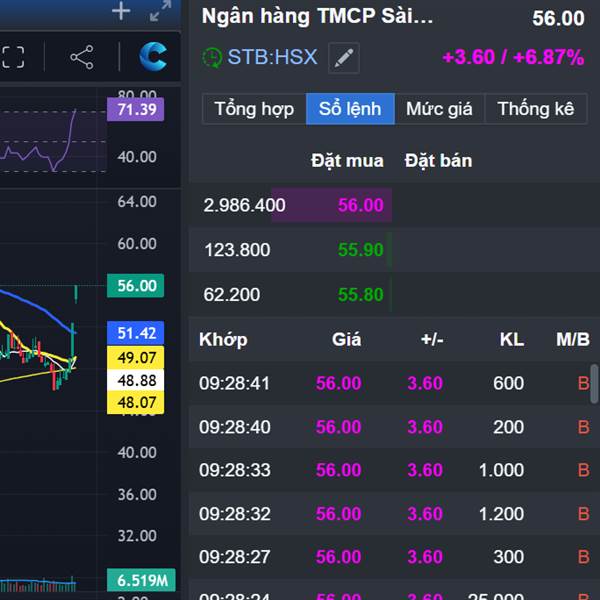Open the Thống kê tab

pyautogui.click(x=536, y=109)
